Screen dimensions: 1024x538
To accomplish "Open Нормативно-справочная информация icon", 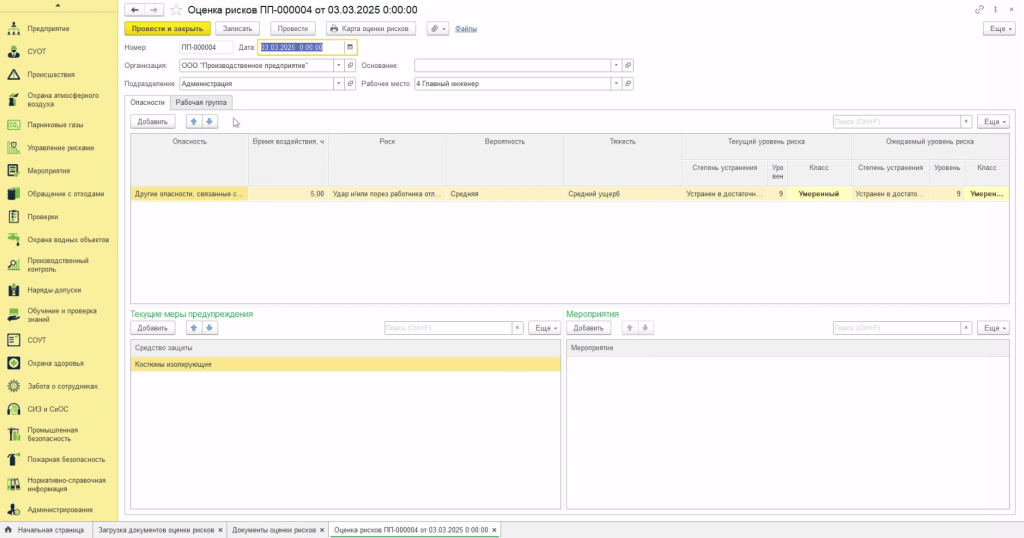I will (x=14, y=484).
